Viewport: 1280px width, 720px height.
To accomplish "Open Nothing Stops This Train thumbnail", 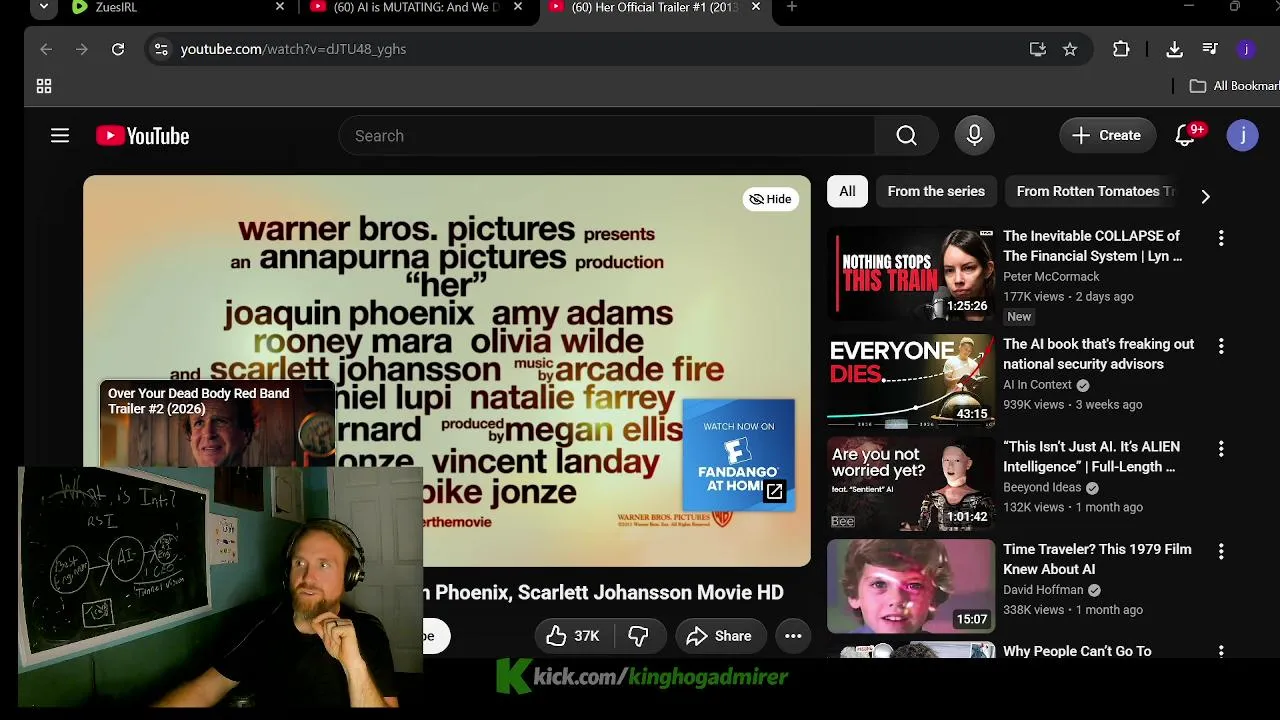I will coord(911,274).
